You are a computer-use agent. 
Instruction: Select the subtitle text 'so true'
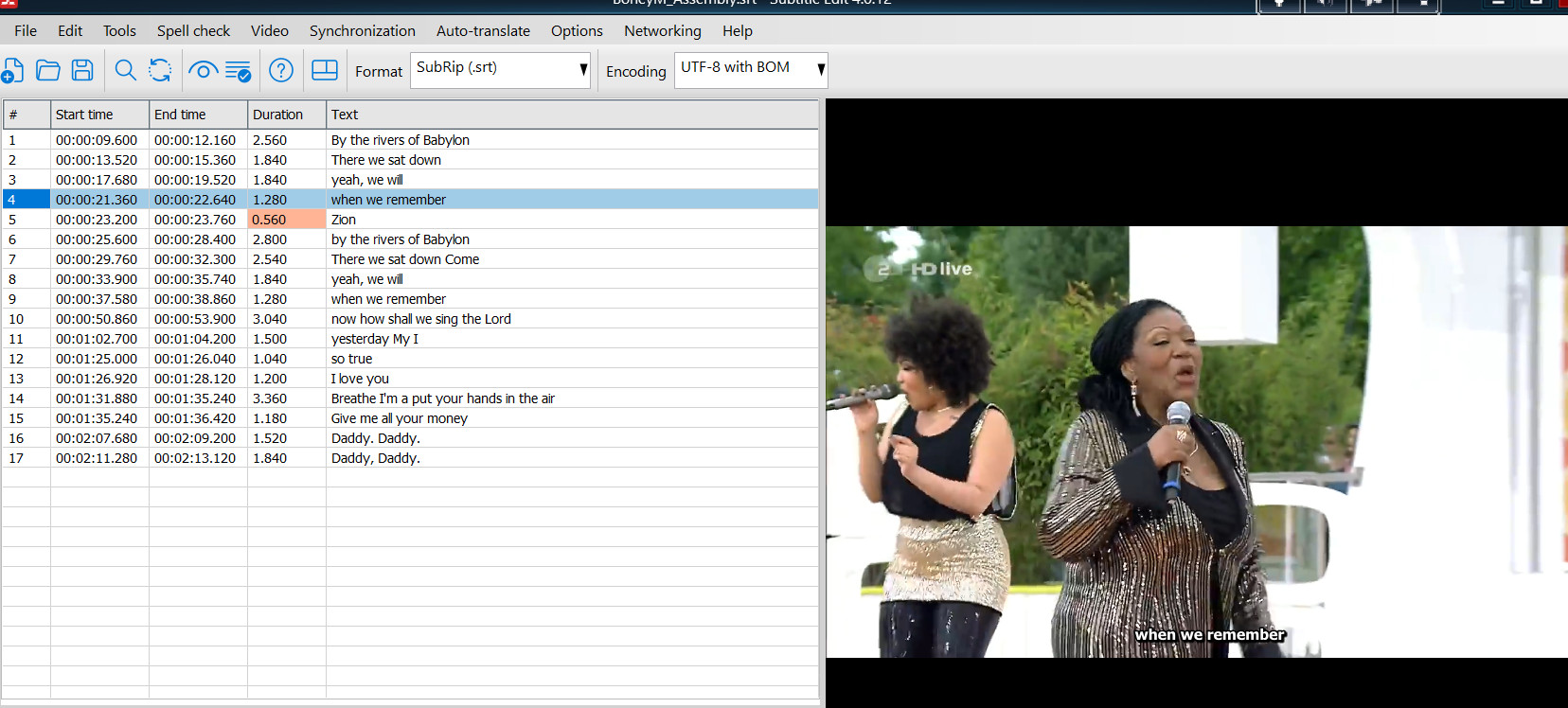tap(351, 359)
